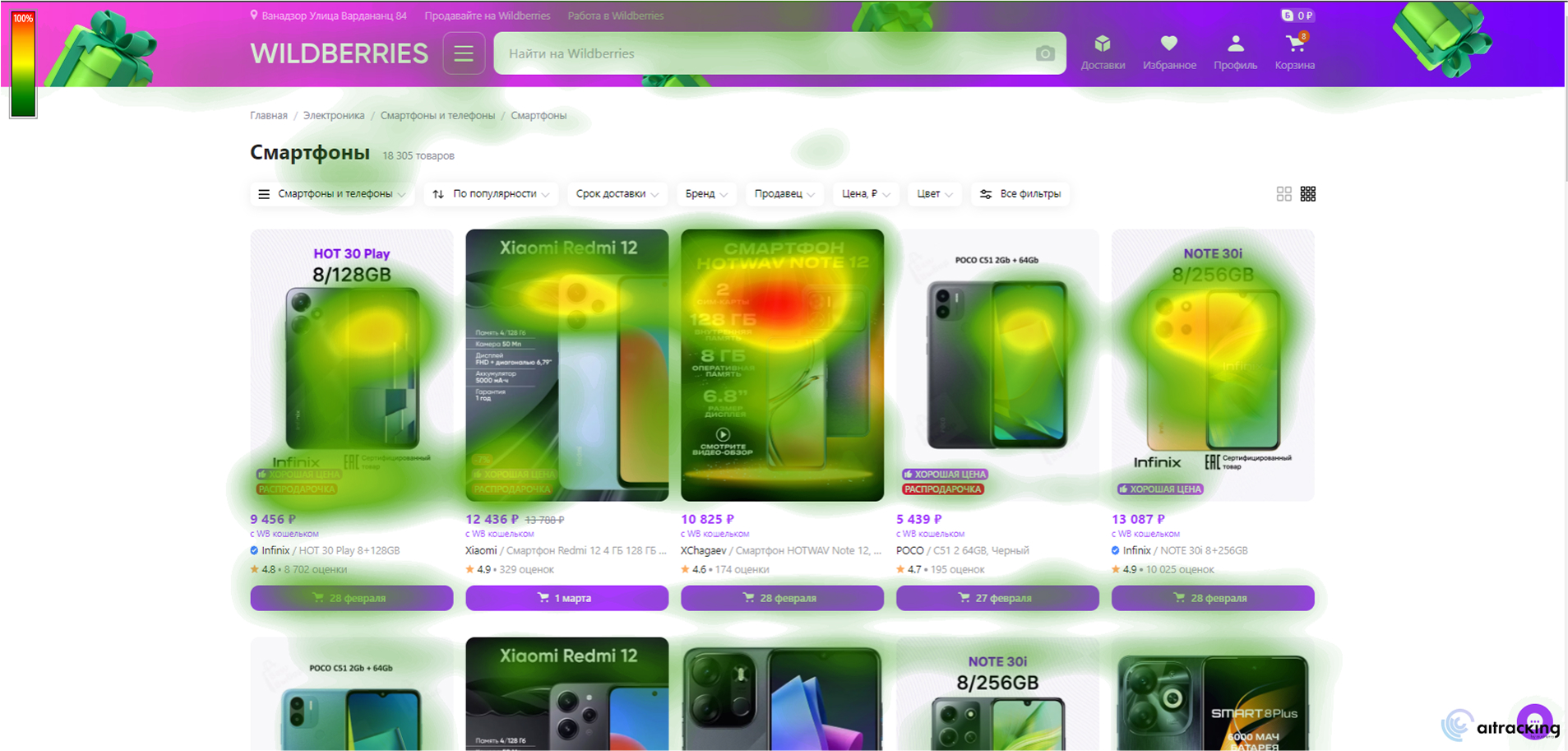Click price 5 439 ₽

pos(919,519)
